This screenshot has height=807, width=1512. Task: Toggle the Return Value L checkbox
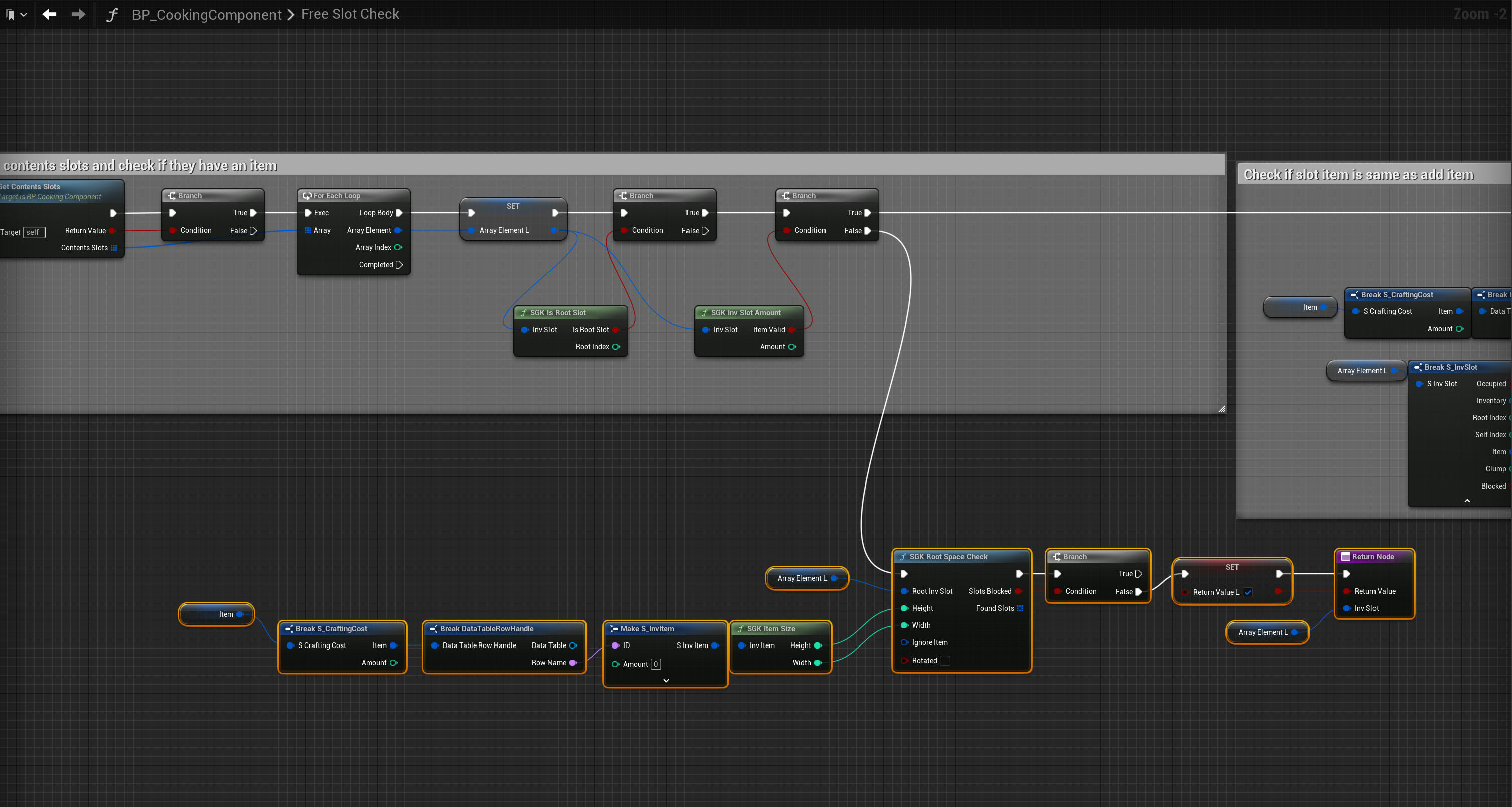coord(1247,592)
